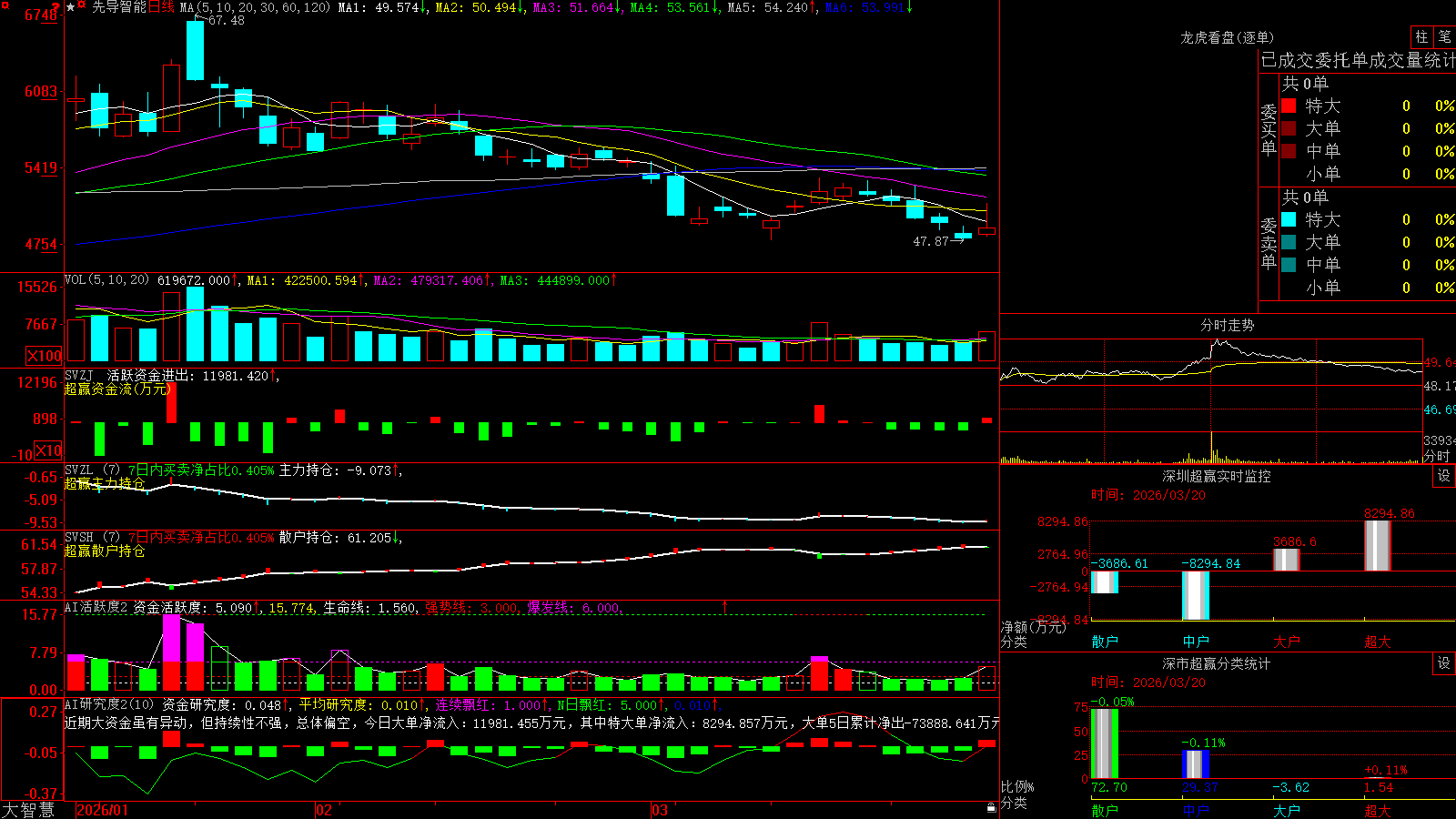Click the SVSH (7) indicator title
Screen dimensions: 1456x819
pyautogui.click(x=92, y=538)
